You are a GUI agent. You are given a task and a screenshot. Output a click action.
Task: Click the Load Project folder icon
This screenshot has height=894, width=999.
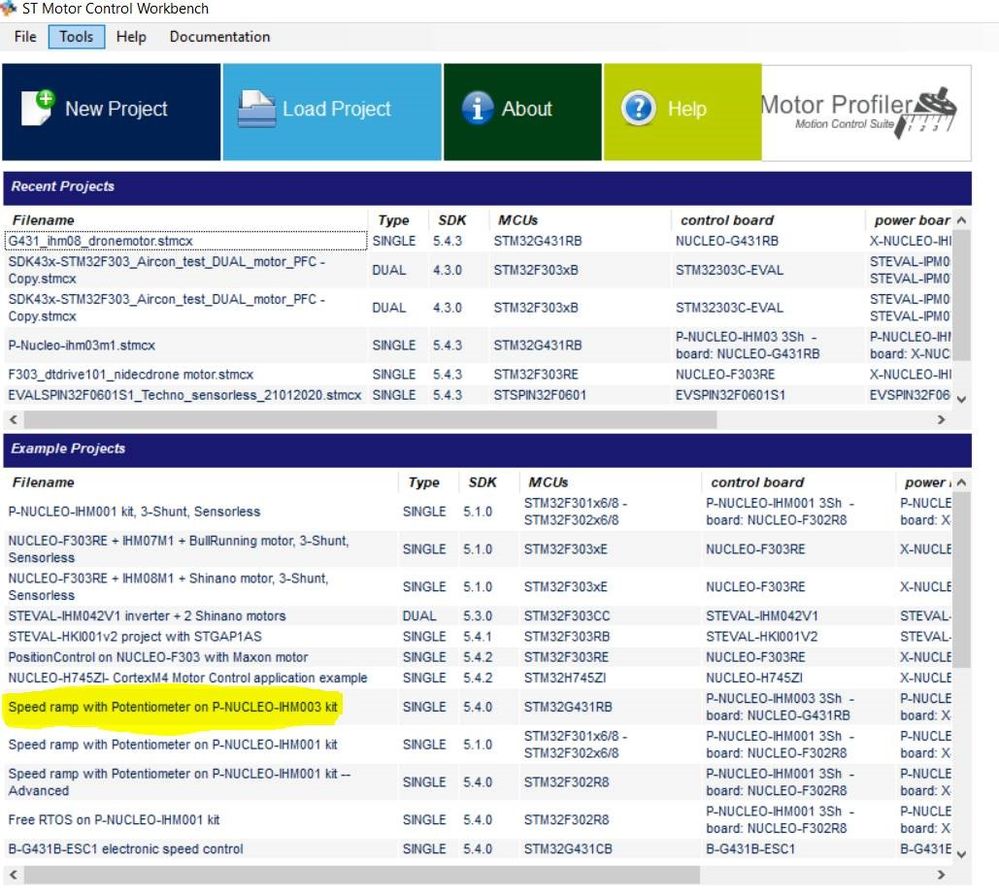pos(257,109)
